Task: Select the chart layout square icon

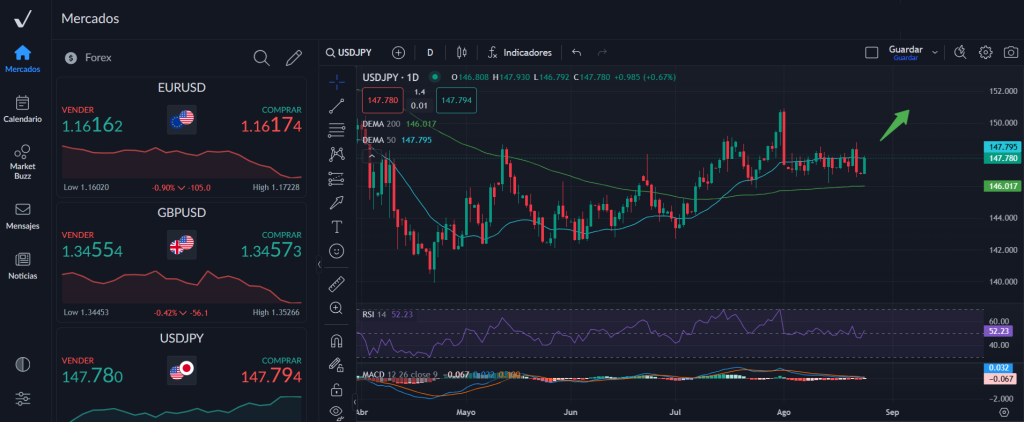Action: [871, 53]
